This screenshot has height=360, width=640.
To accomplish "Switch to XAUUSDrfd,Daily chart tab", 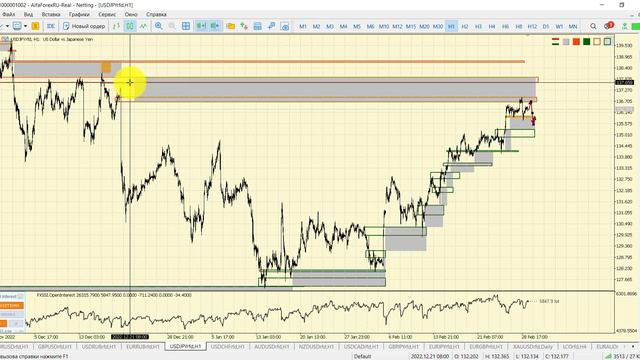I will coord(533,347).
